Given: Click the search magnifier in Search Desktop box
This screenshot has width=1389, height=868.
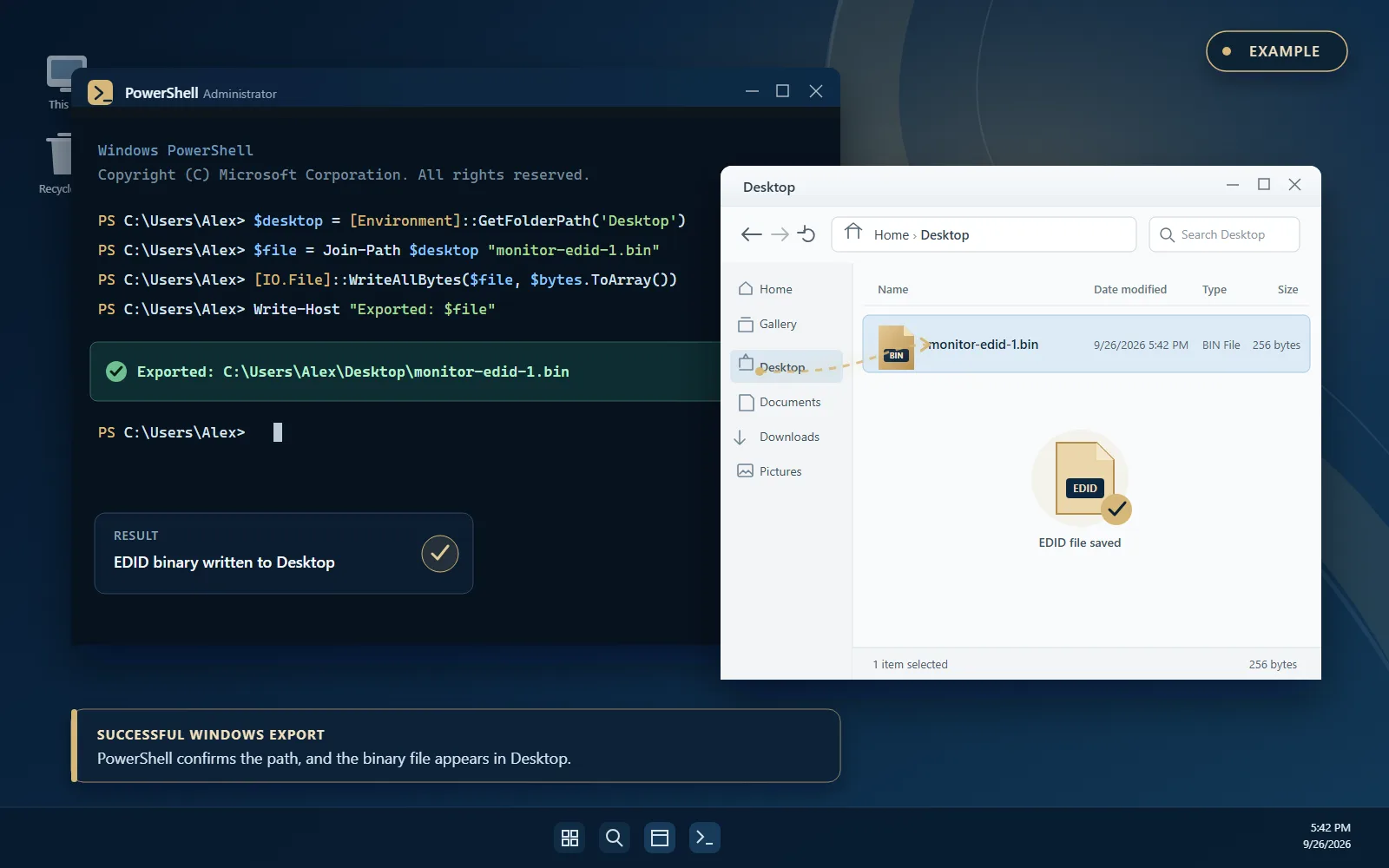Looking at the screenshot, I should click(1167, 235).
